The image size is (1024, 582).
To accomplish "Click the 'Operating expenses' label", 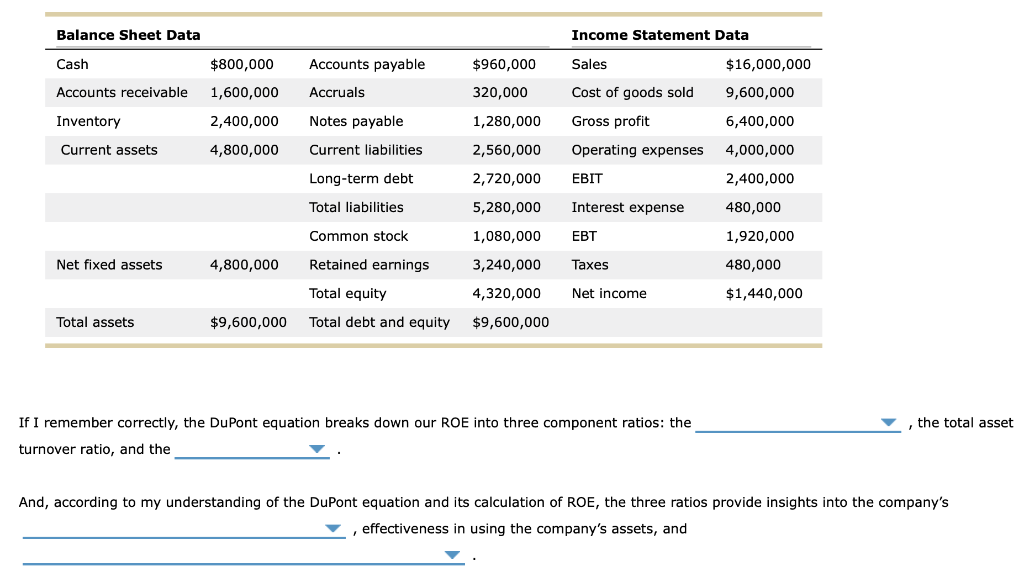I will click(637, 150).
